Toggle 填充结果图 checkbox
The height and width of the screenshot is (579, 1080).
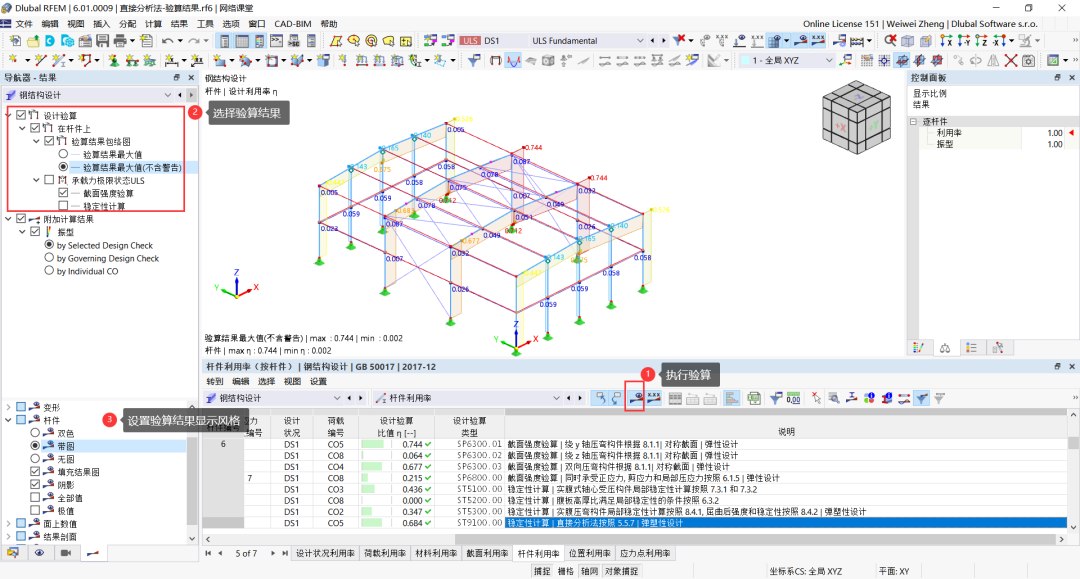(35, 472)
